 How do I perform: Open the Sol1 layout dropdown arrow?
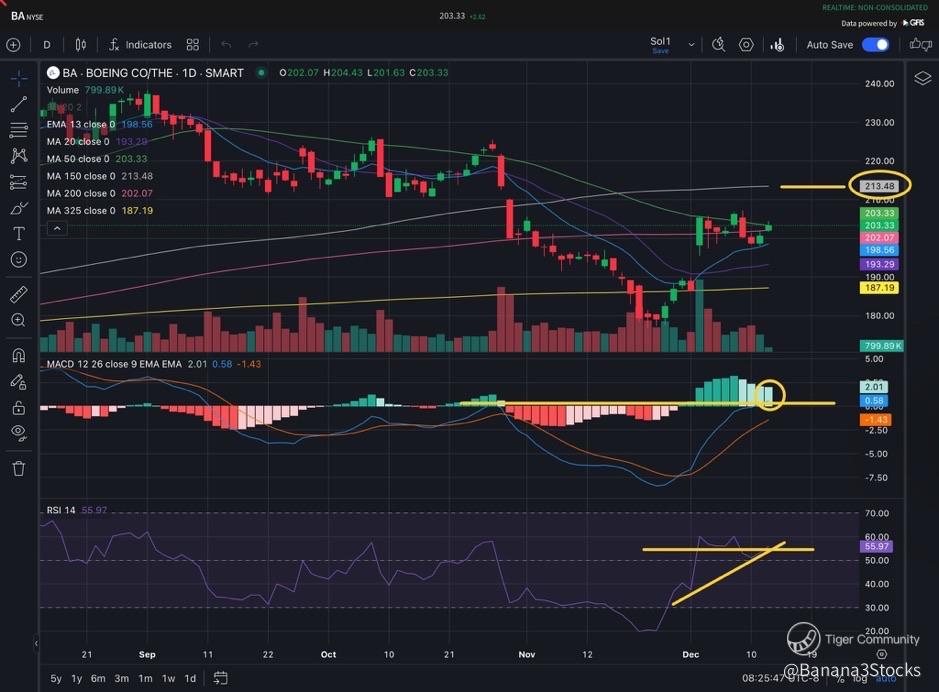point(691,45)
